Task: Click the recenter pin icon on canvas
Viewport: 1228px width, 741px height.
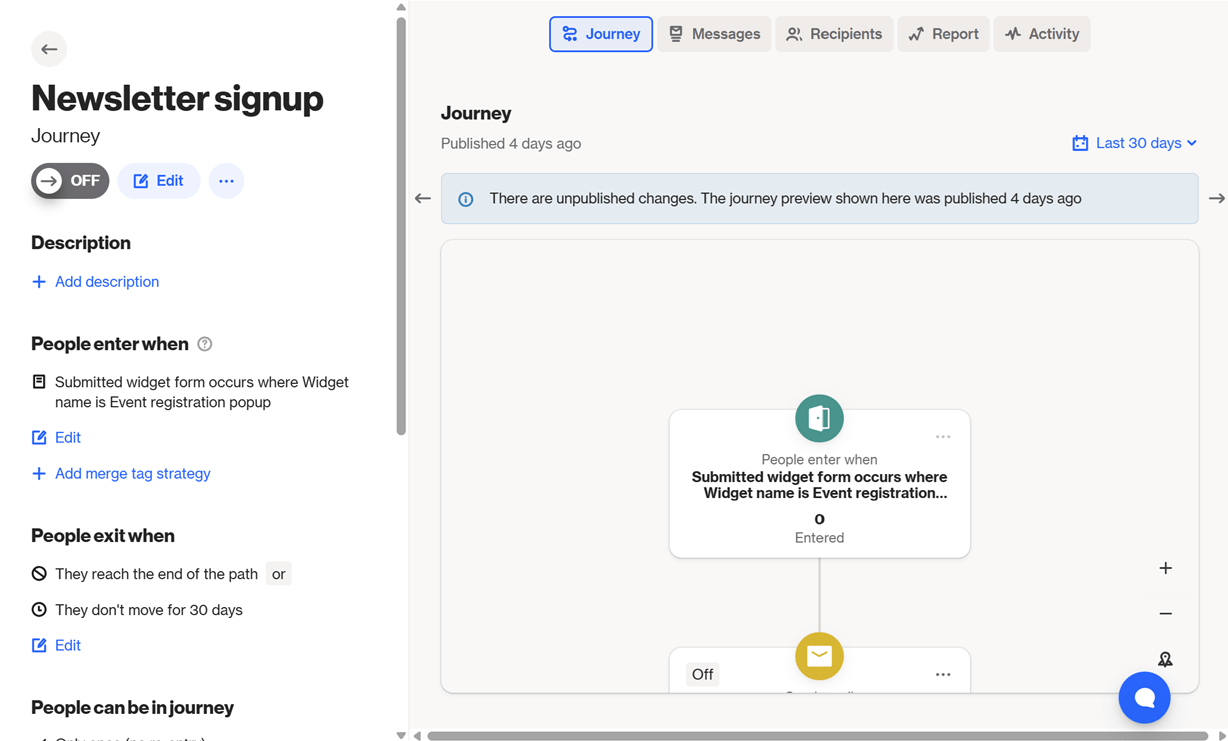Action: point(1165,659)
